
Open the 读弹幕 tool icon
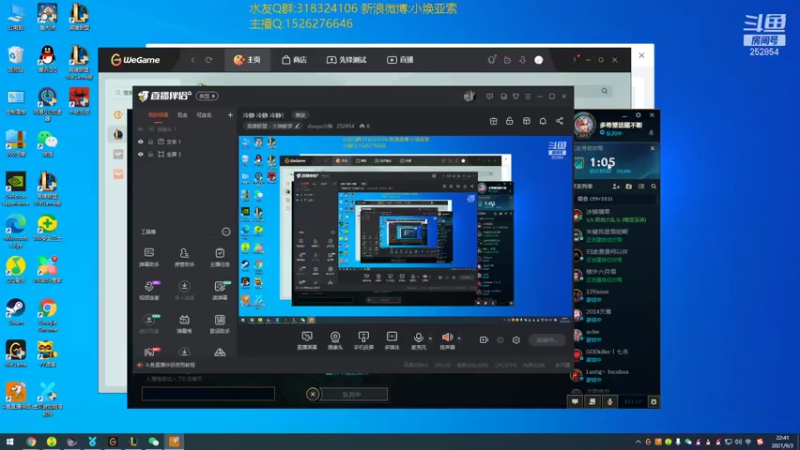point(220,290)
